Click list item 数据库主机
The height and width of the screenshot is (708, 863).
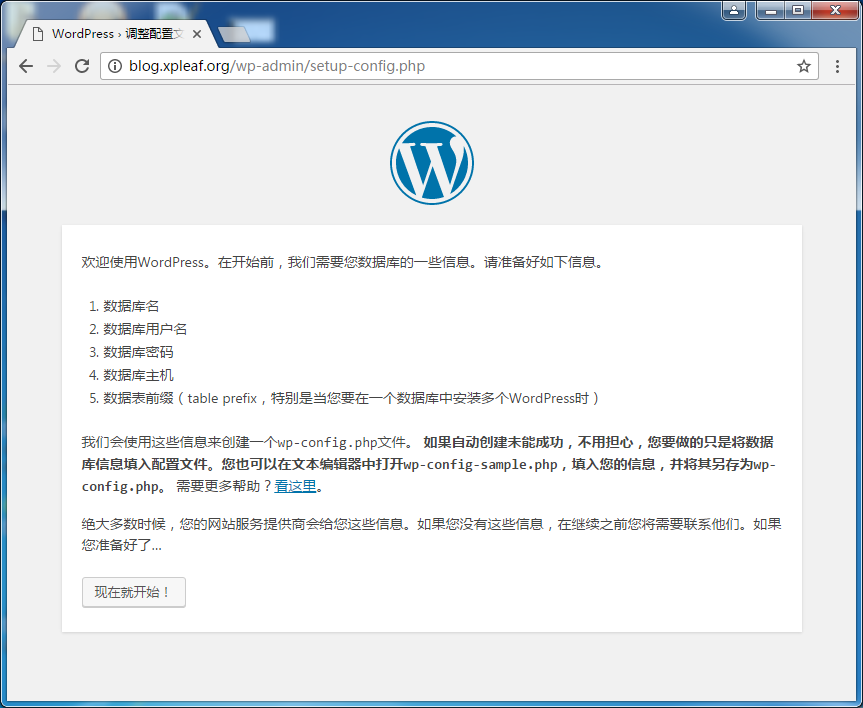138,375
